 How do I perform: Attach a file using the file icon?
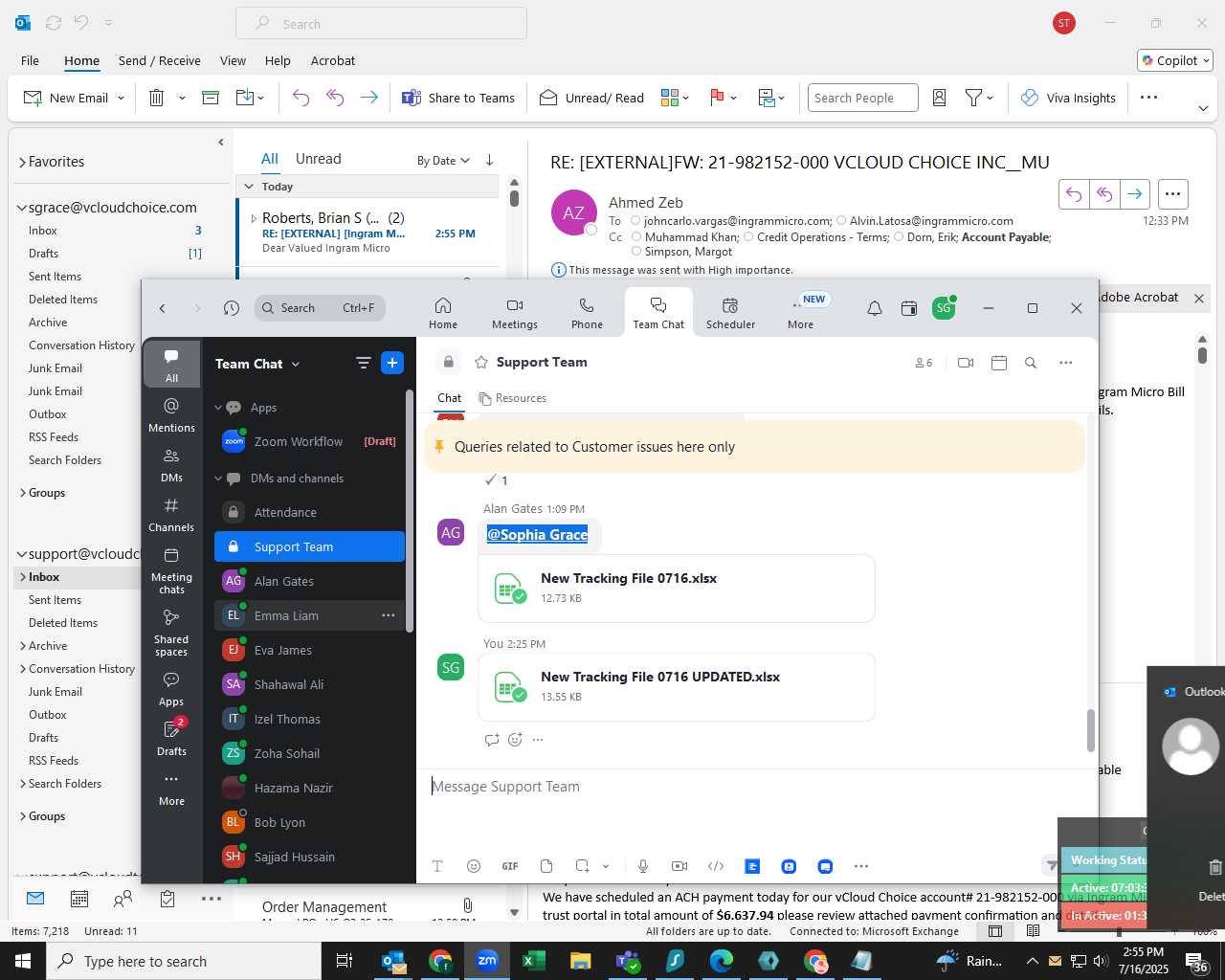[546, 866]
